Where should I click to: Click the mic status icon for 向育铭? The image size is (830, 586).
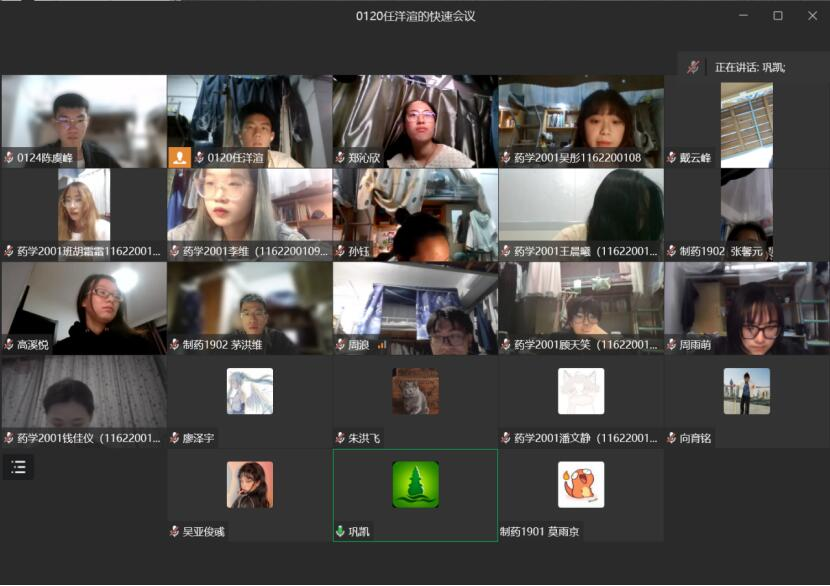tap(672, 438)
